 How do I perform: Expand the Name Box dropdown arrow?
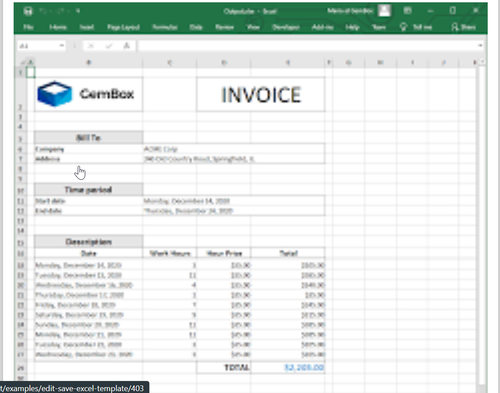(62, 46)
